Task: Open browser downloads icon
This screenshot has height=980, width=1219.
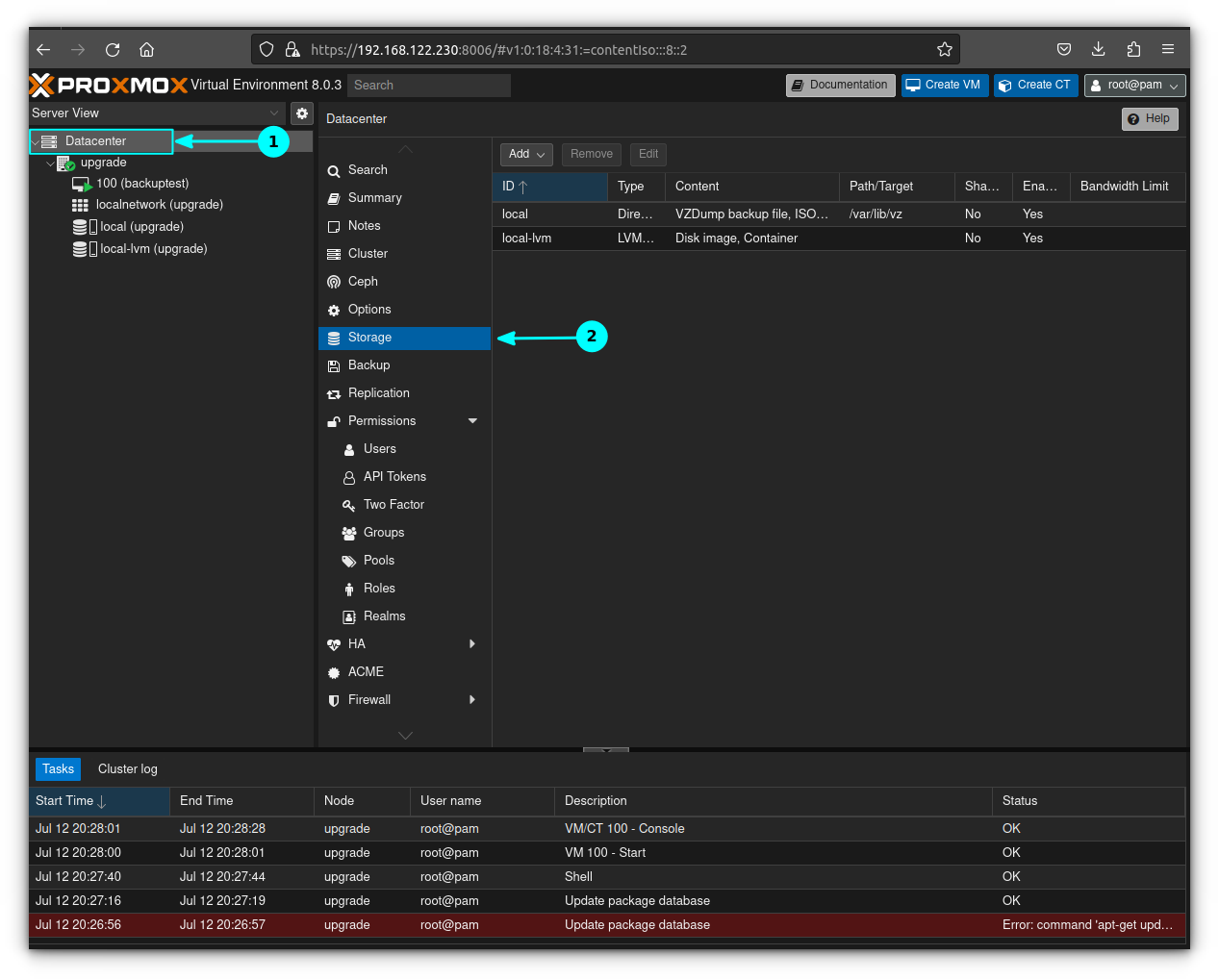Action: 1099,50
